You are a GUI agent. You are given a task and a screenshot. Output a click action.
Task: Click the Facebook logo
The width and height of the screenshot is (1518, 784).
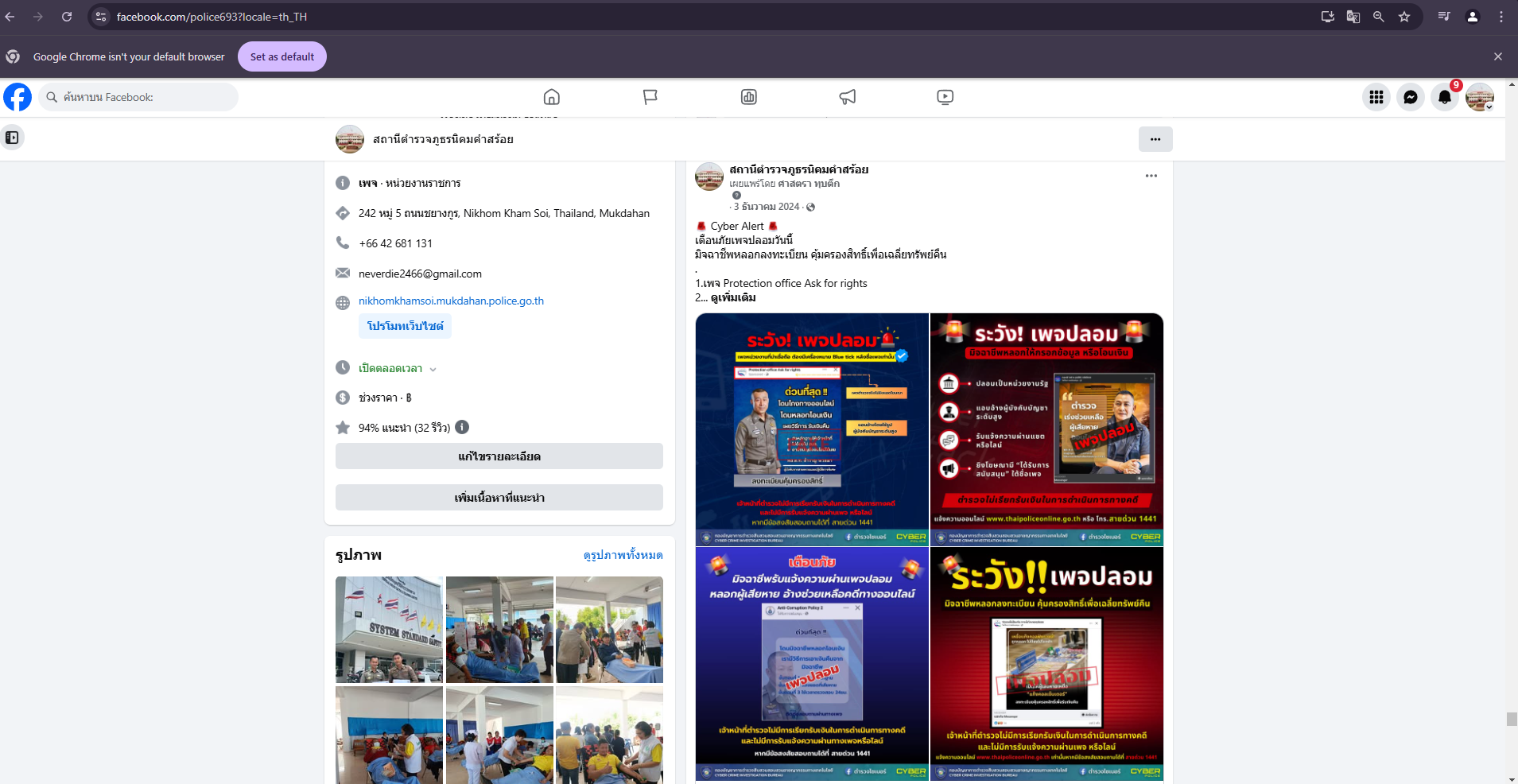pyautogui.click(x=17, y=97)
